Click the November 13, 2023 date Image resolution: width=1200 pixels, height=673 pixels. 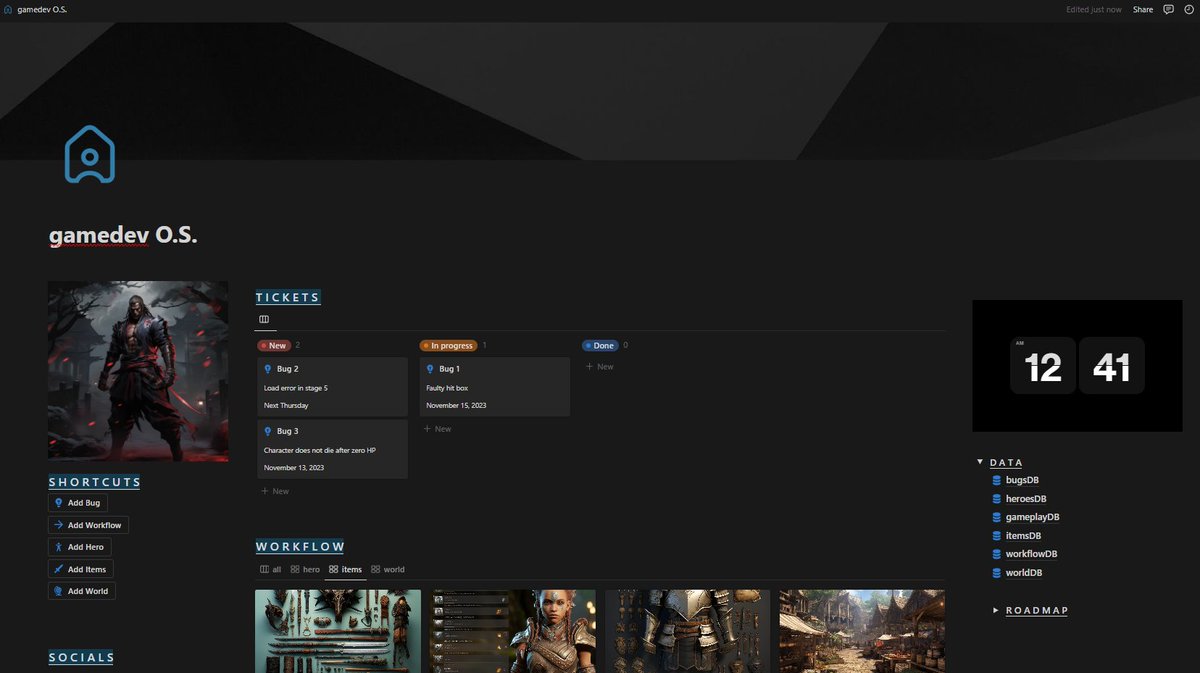[293, 468]
